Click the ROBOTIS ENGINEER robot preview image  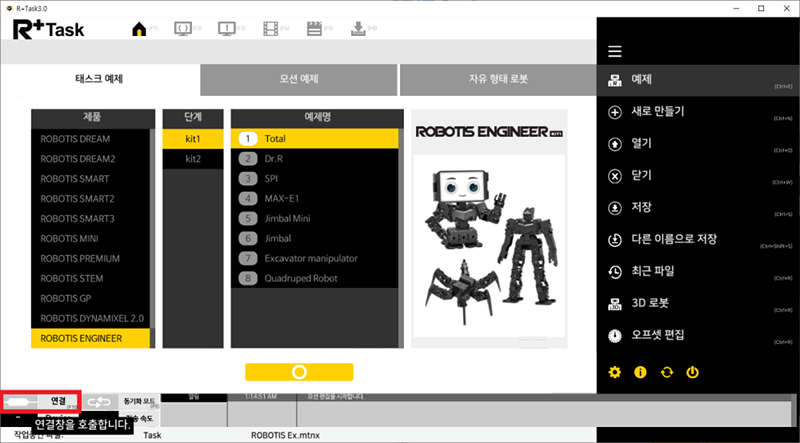click(x=489, y=229)
